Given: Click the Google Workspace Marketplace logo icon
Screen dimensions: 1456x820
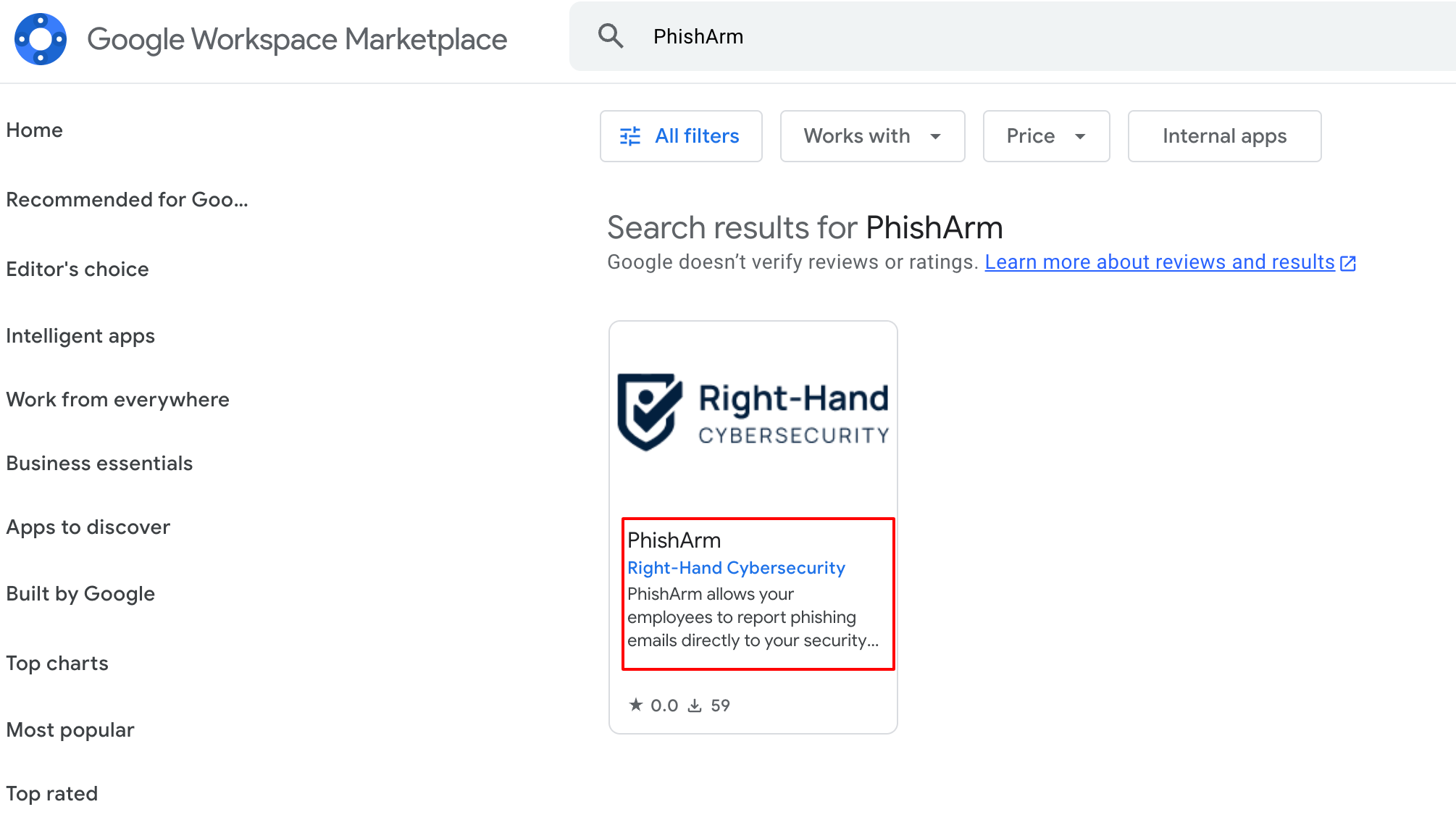Looking at the screenshot, I should [x=41, y=39].
